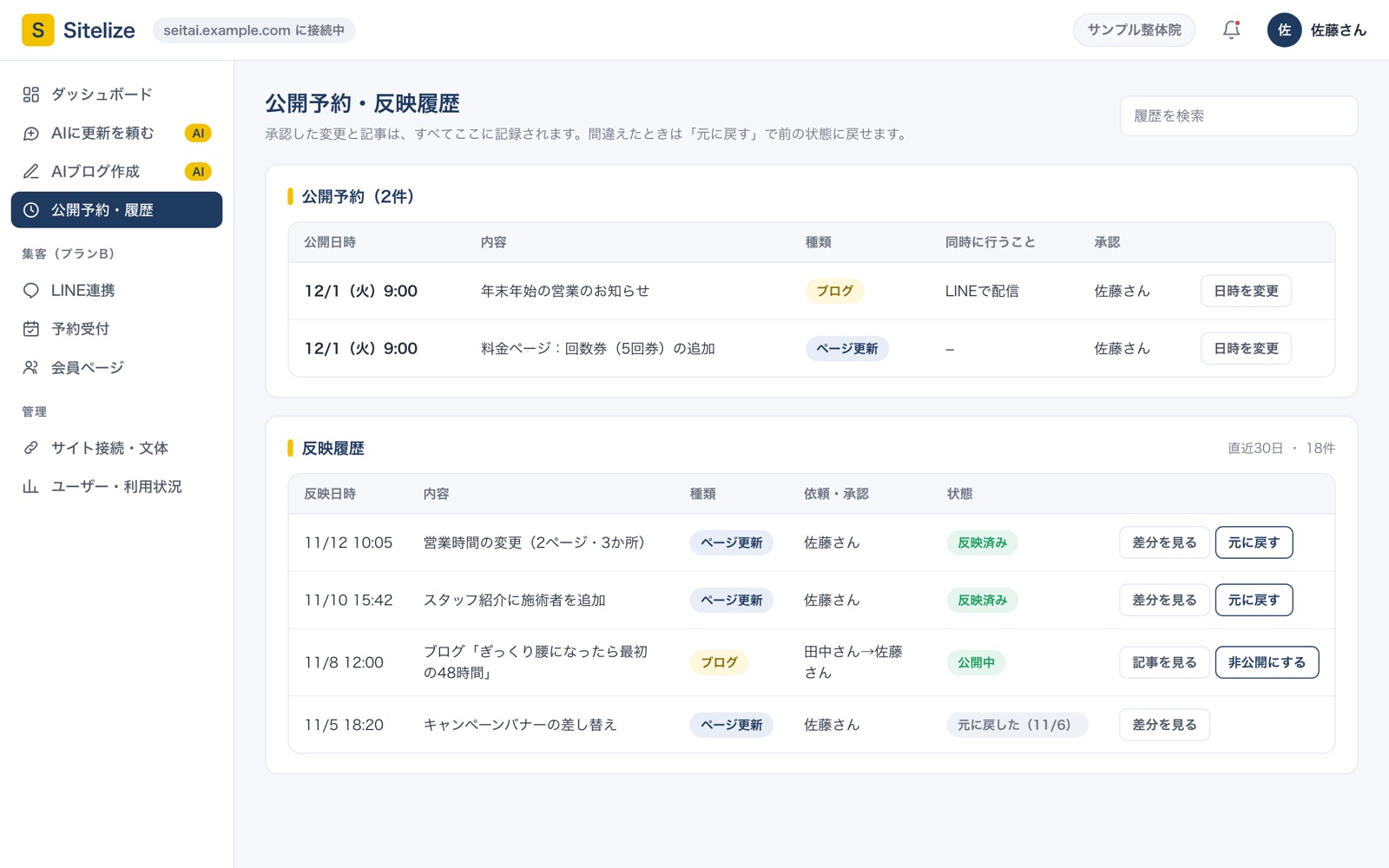Change date for 年末年始の営業のお知らせ
The height and width of the screenshot is (868, 1389).
pyautogui.click(x=1246, y=291)
